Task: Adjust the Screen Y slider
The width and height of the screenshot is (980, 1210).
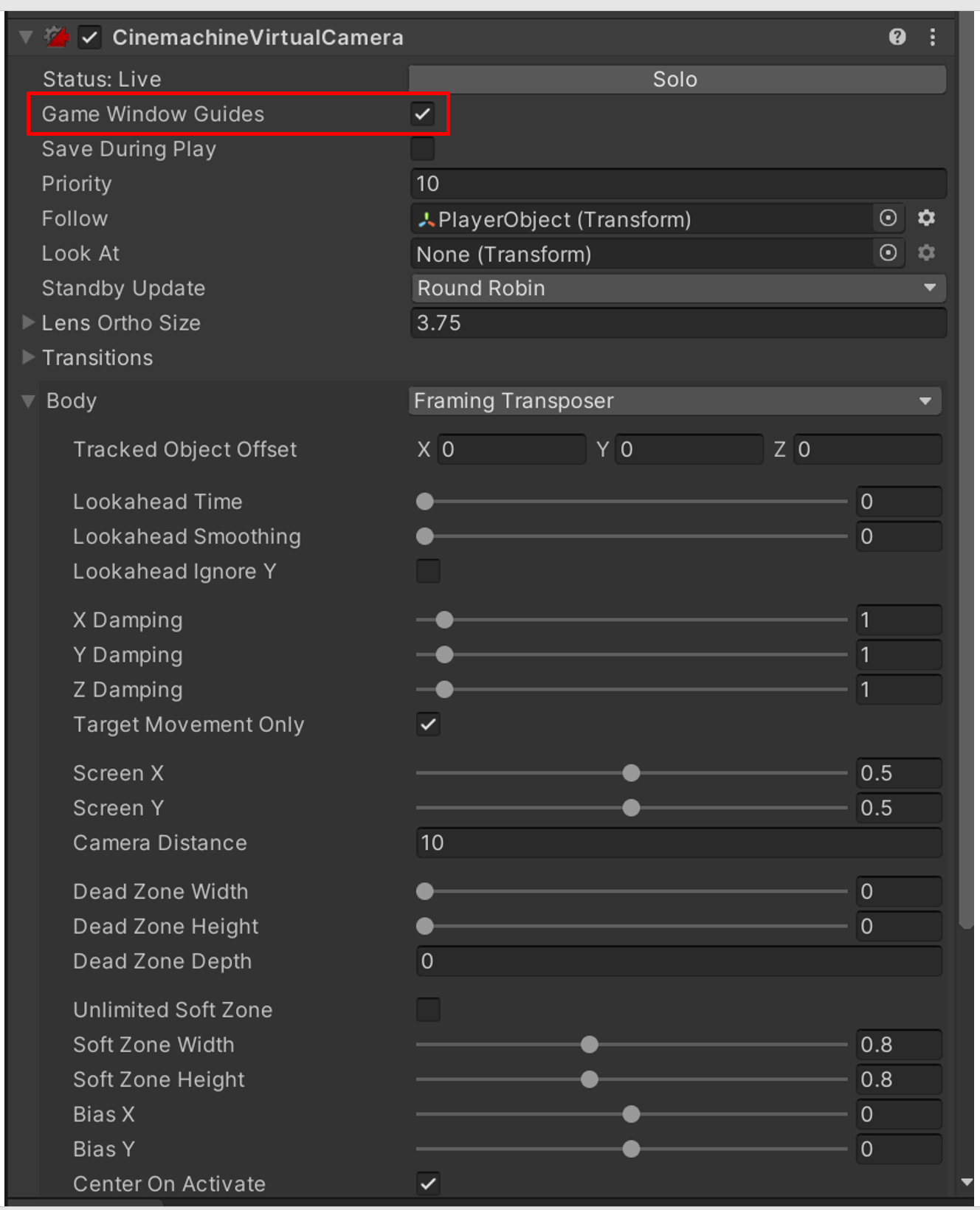Action: (632, 808)
